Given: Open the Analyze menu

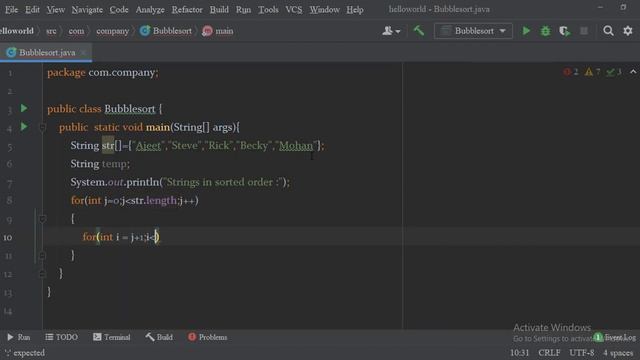Looking at the screenshot, I should (150, 9).
